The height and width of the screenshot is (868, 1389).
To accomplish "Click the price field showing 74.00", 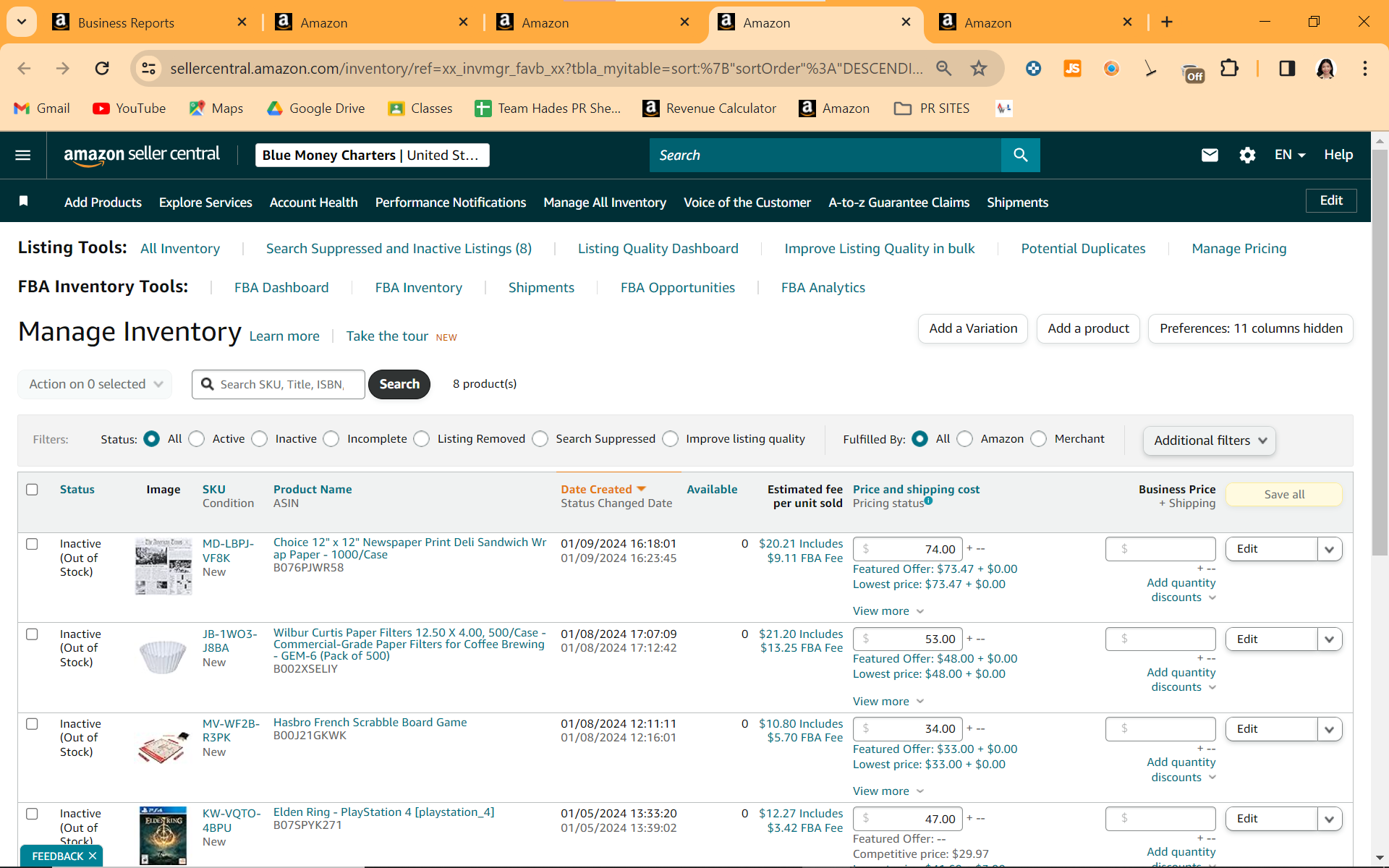I will click(x=908, y=549).
